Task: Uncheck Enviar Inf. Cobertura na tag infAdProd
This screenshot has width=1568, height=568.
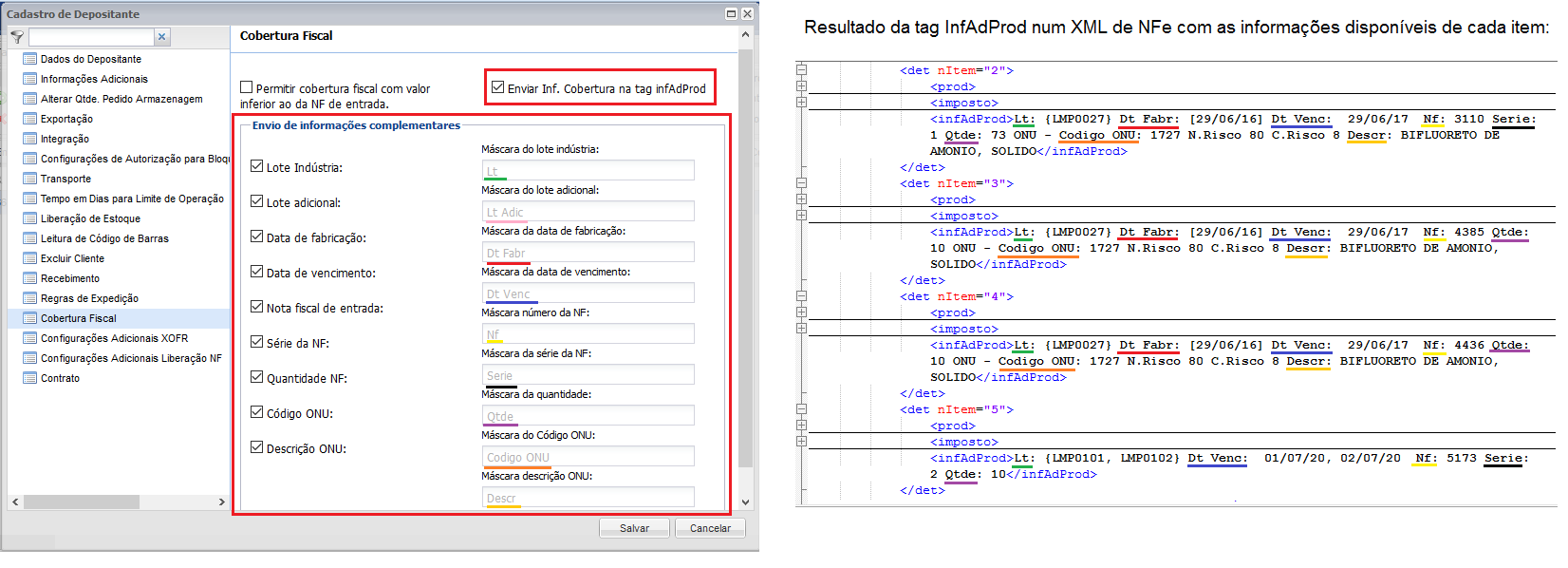Action: tap(497, 87)
